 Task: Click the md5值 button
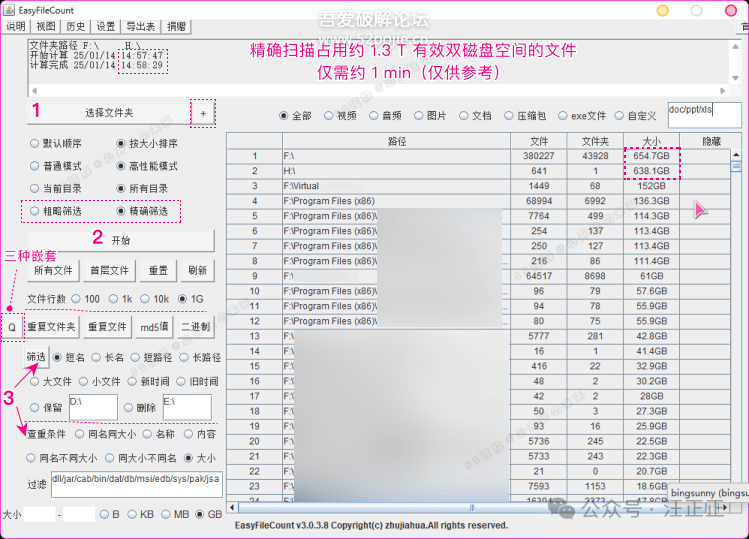coord(154,327)
